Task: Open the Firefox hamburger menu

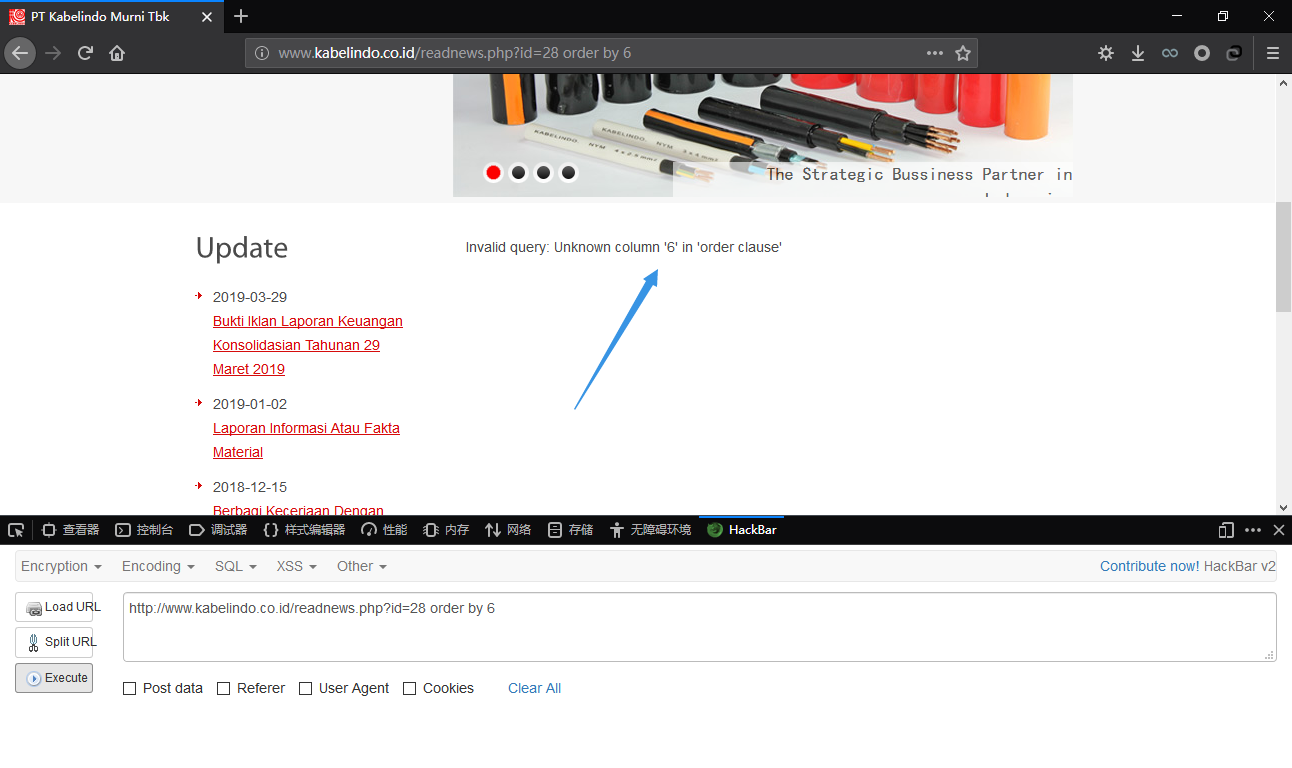Action: (1272, 53)
